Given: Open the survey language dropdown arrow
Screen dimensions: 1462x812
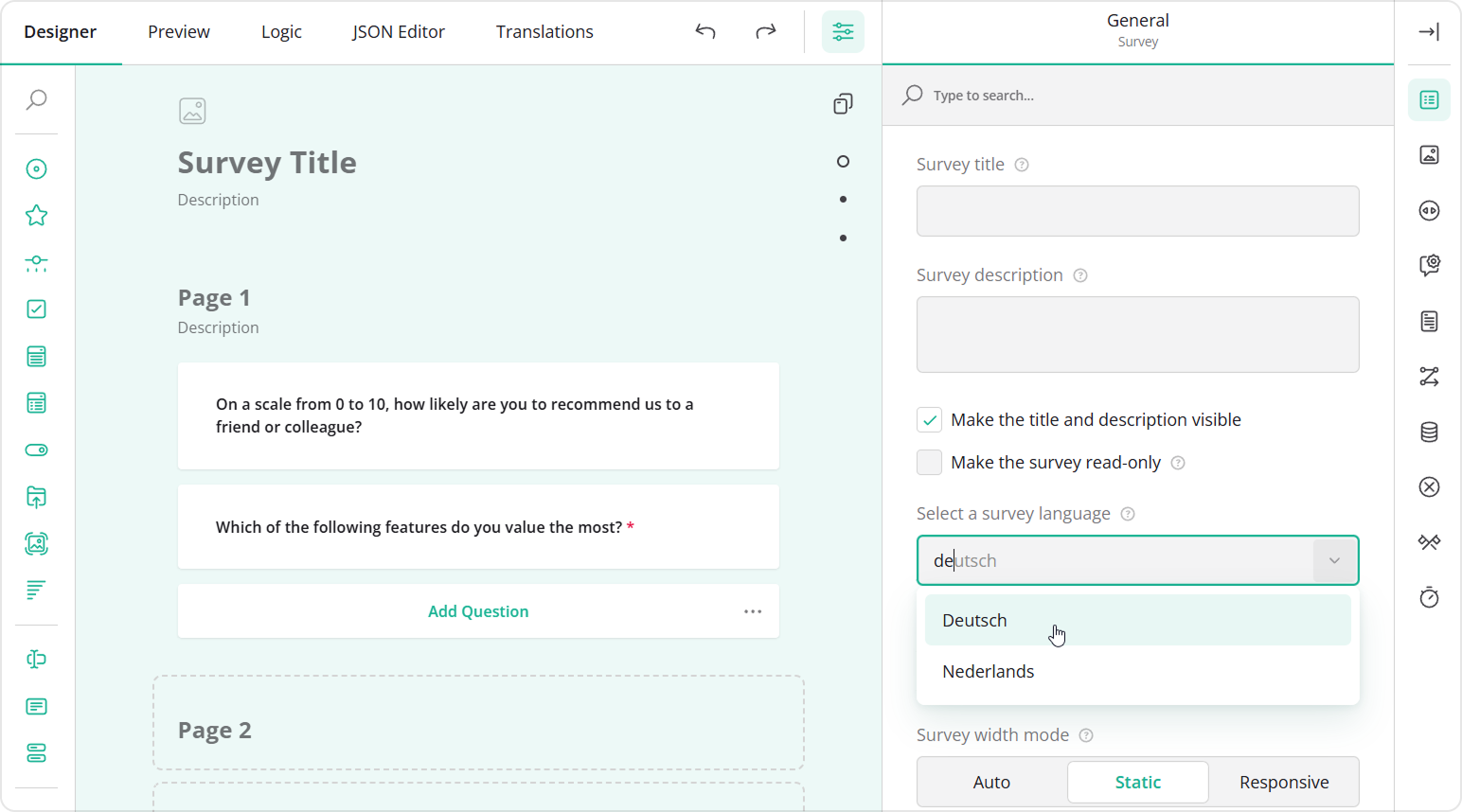Looking at the screenshot, I should pos(1334,560).
